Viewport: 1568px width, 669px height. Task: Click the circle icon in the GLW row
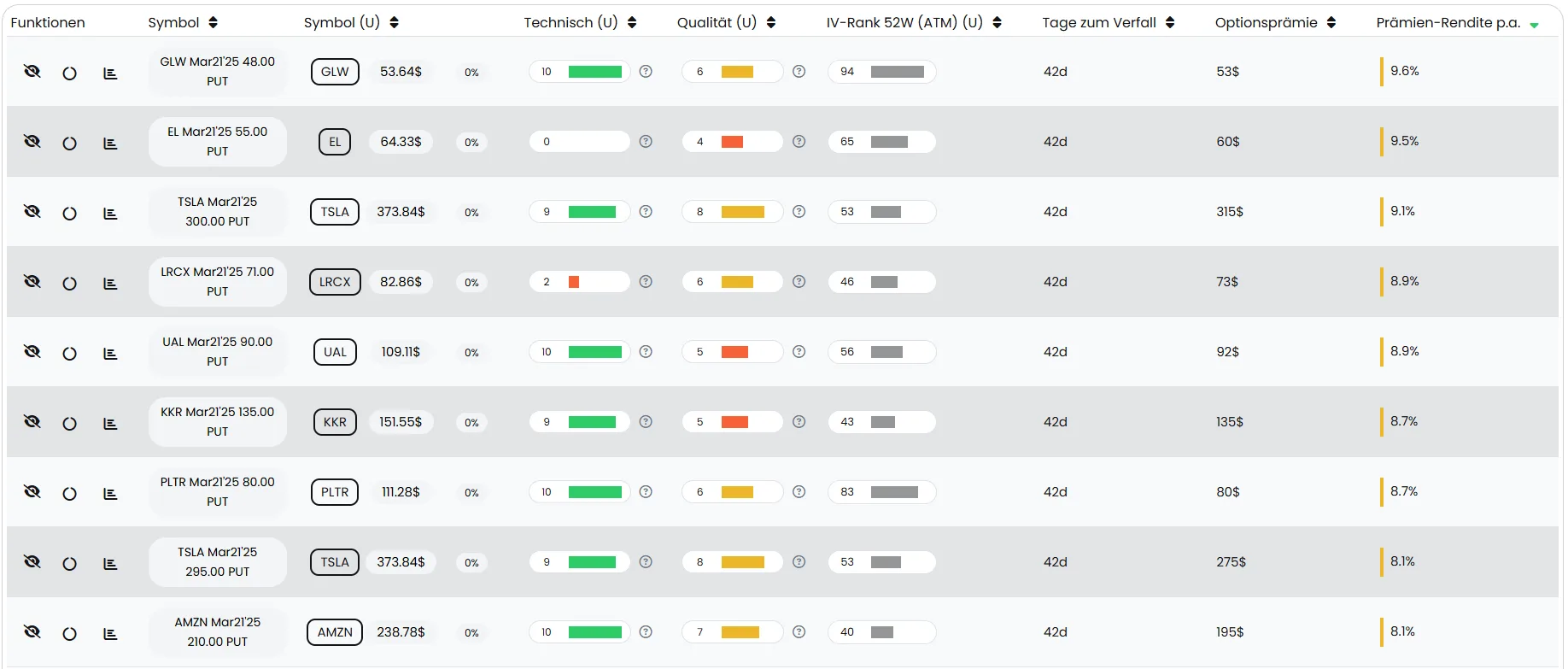click(70, 73)
